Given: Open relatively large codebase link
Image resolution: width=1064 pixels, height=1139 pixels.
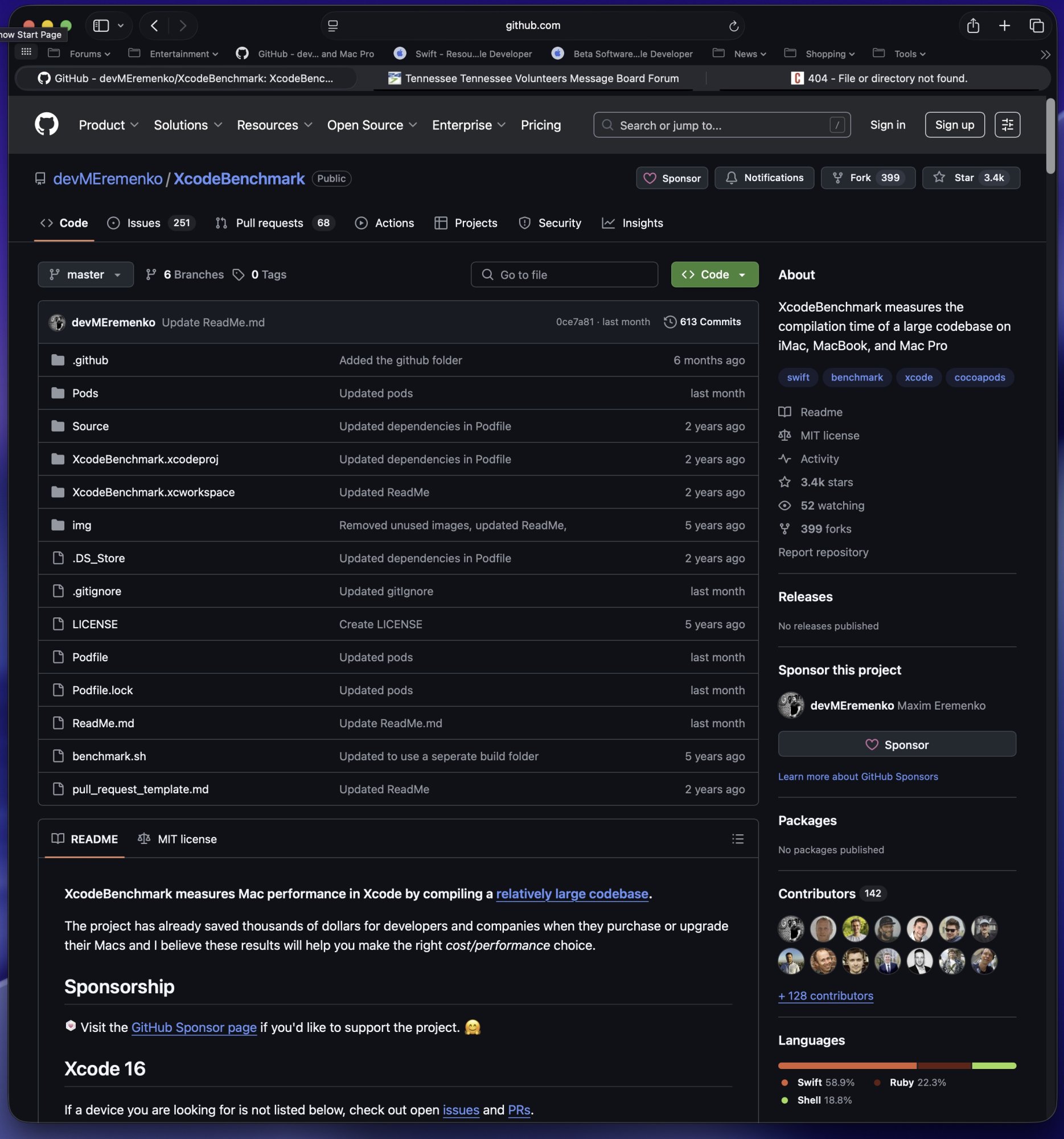Looking at the screenshot, I should coord(572,893).
